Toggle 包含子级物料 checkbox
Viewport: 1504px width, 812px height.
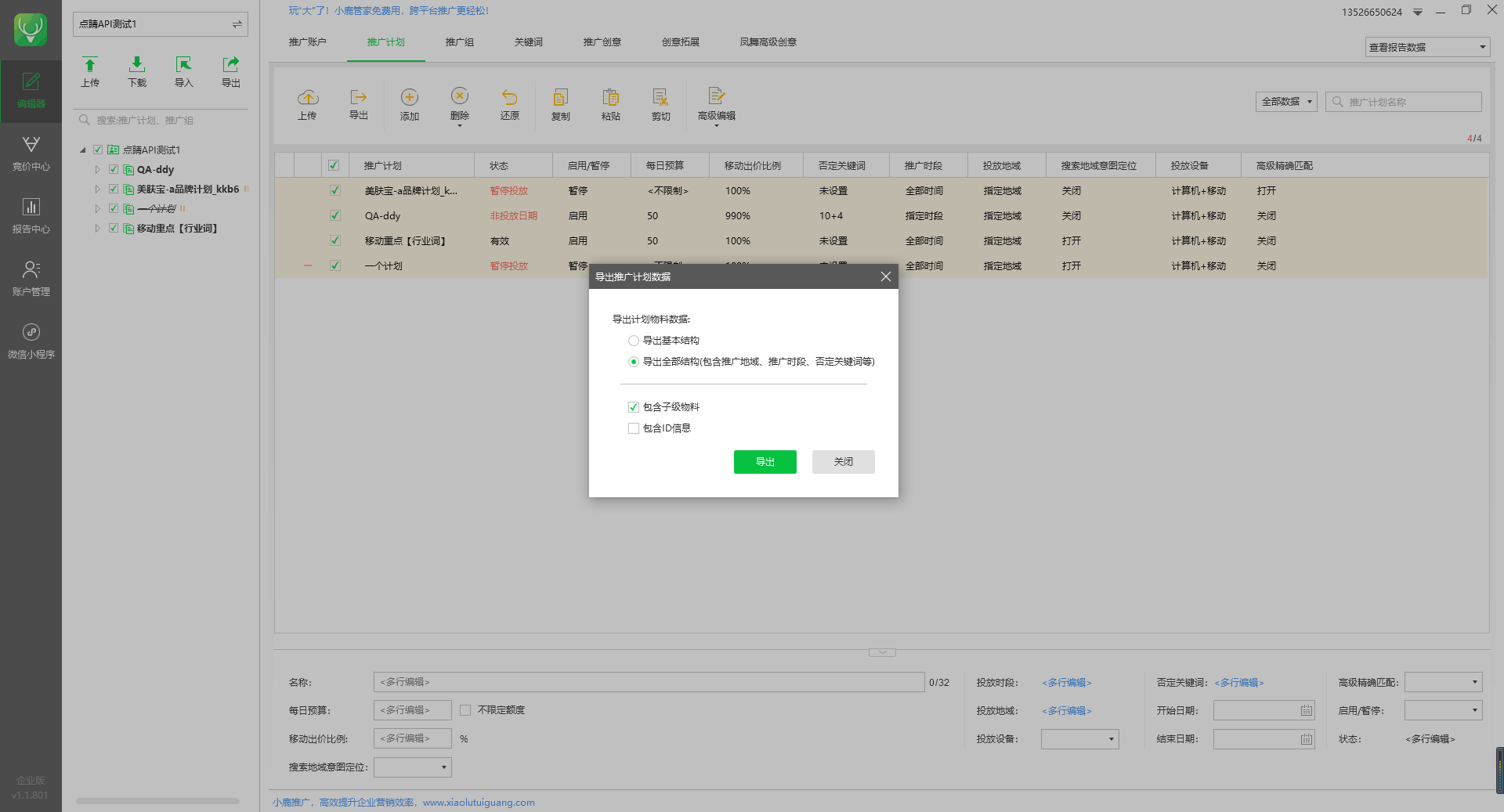[634, 407]
